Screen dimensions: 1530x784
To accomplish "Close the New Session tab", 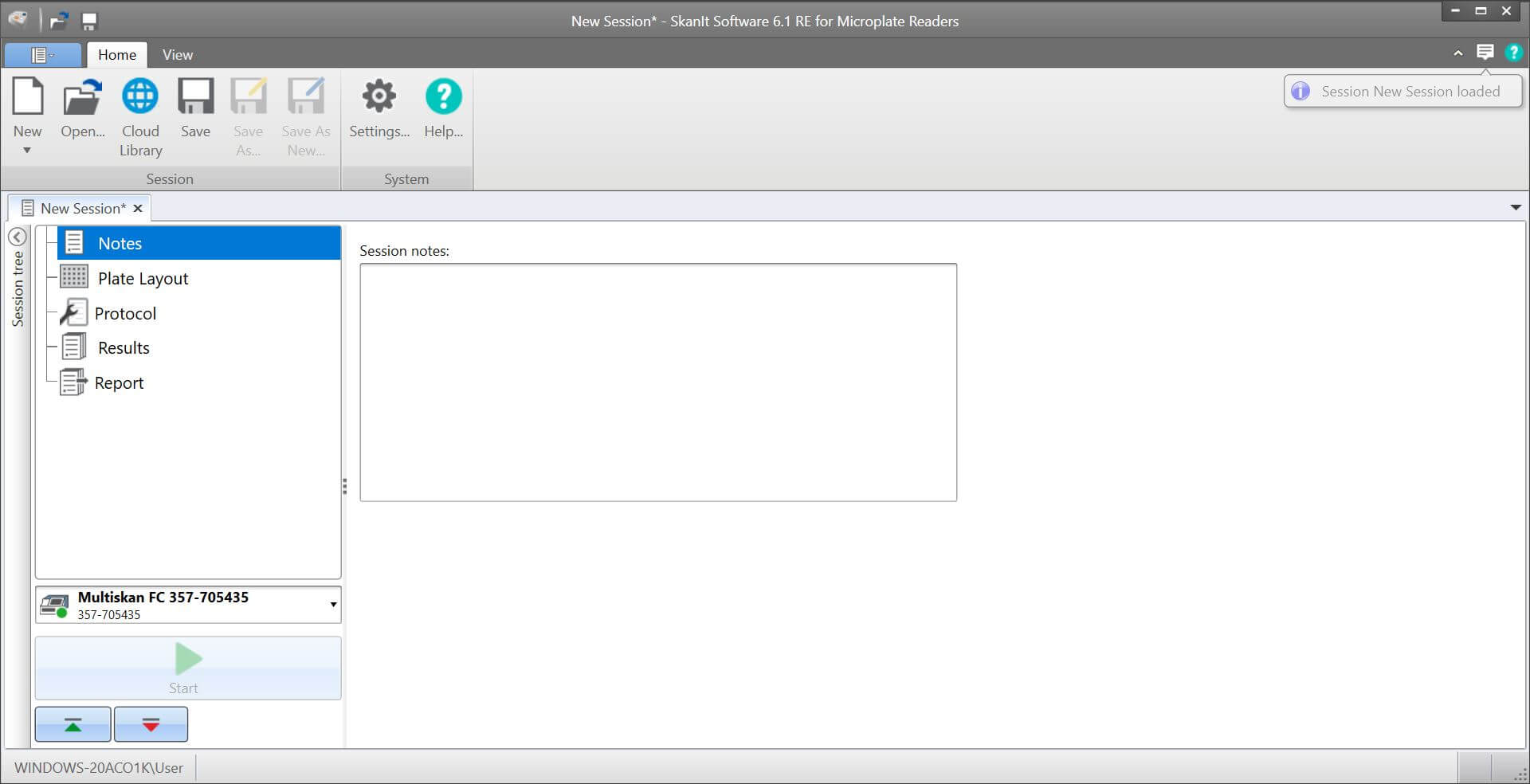I will point(138,209).
